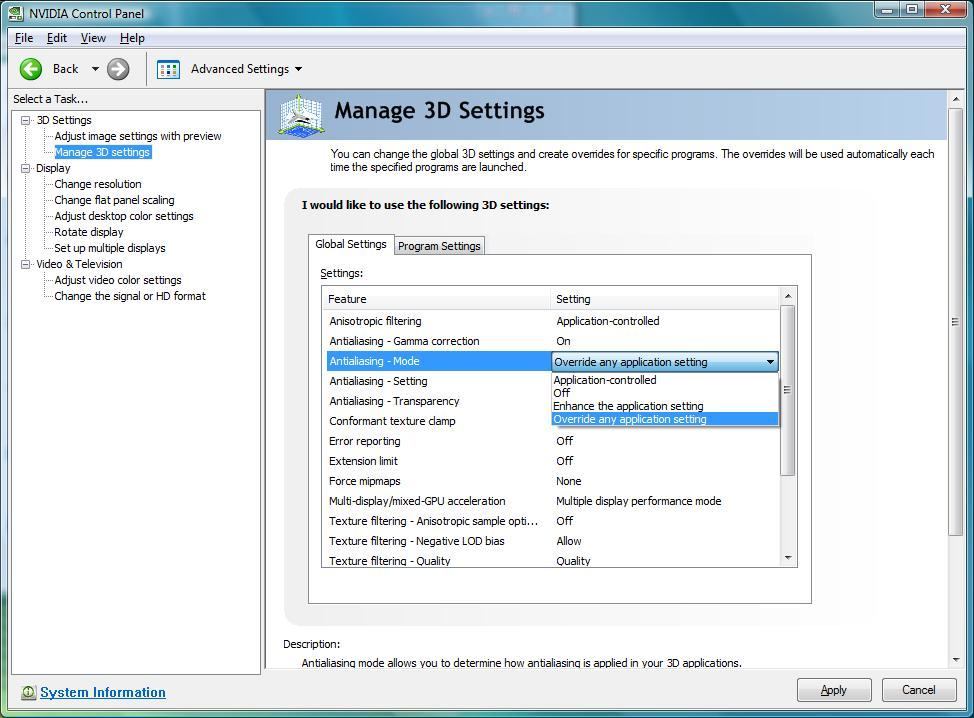Choose Off in the Antialiasing Mode list
Screen dimensions: 974x718
point(665,393)
